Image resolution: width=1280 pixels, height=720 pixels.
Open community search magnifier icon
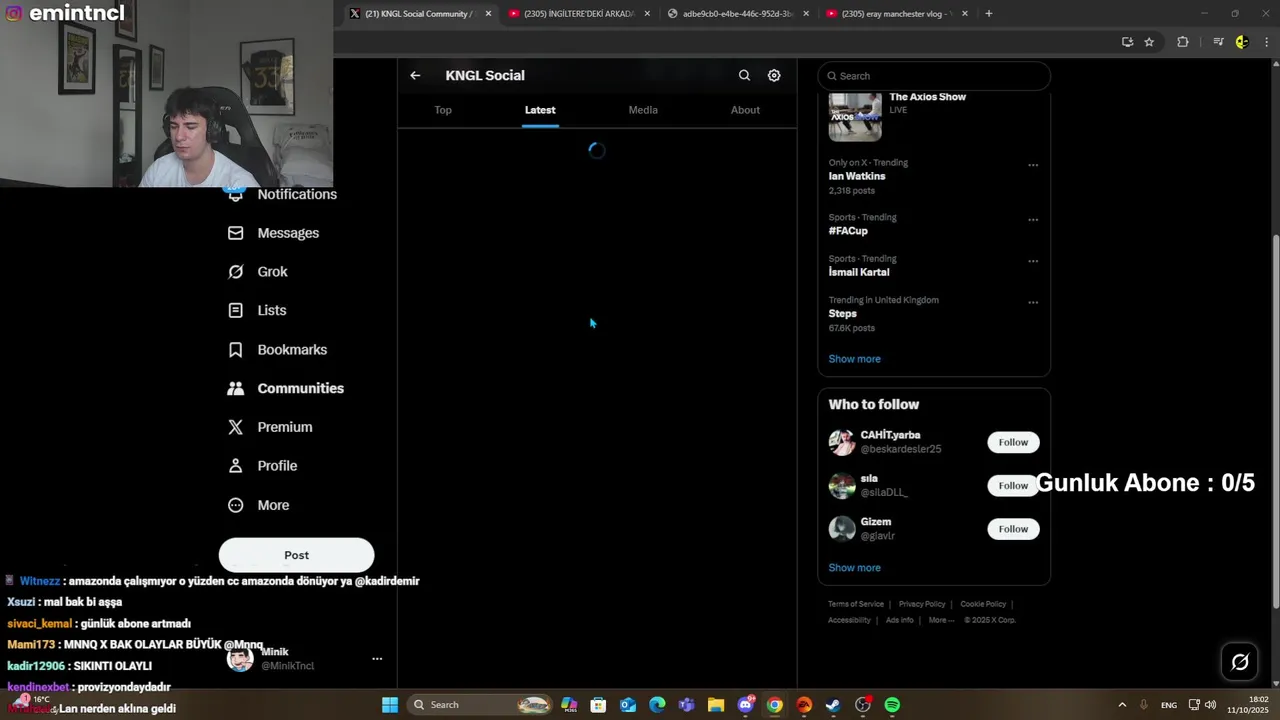pyautogui.click(x=744, y=75)
